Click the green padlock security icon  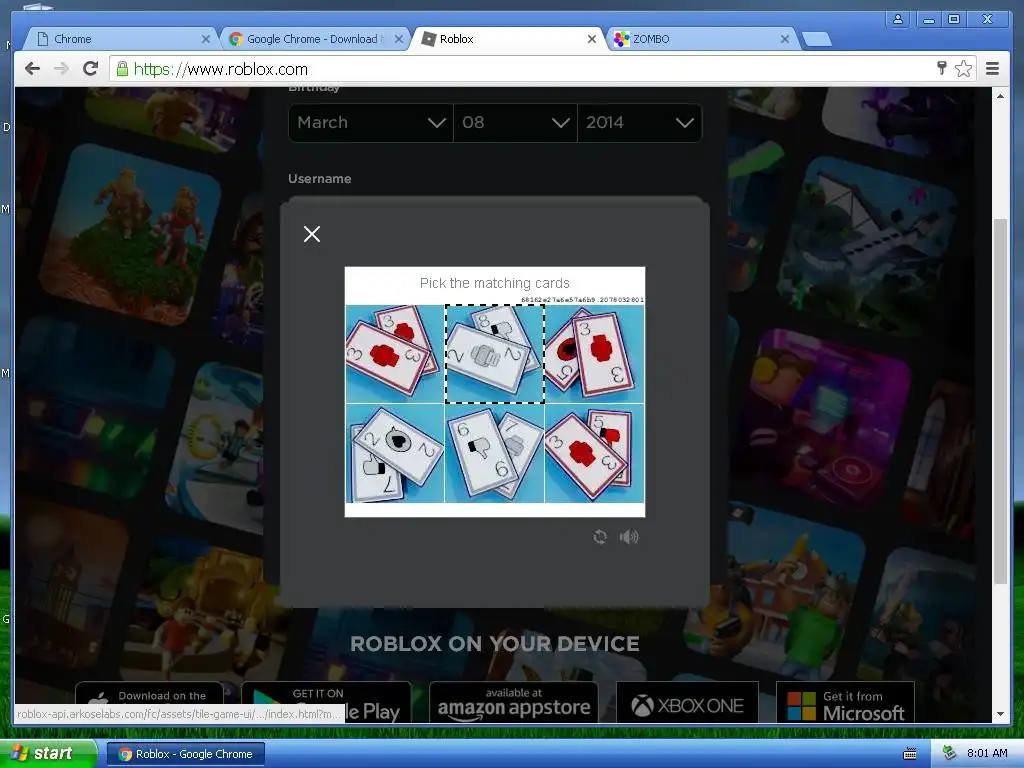point(122,69)
